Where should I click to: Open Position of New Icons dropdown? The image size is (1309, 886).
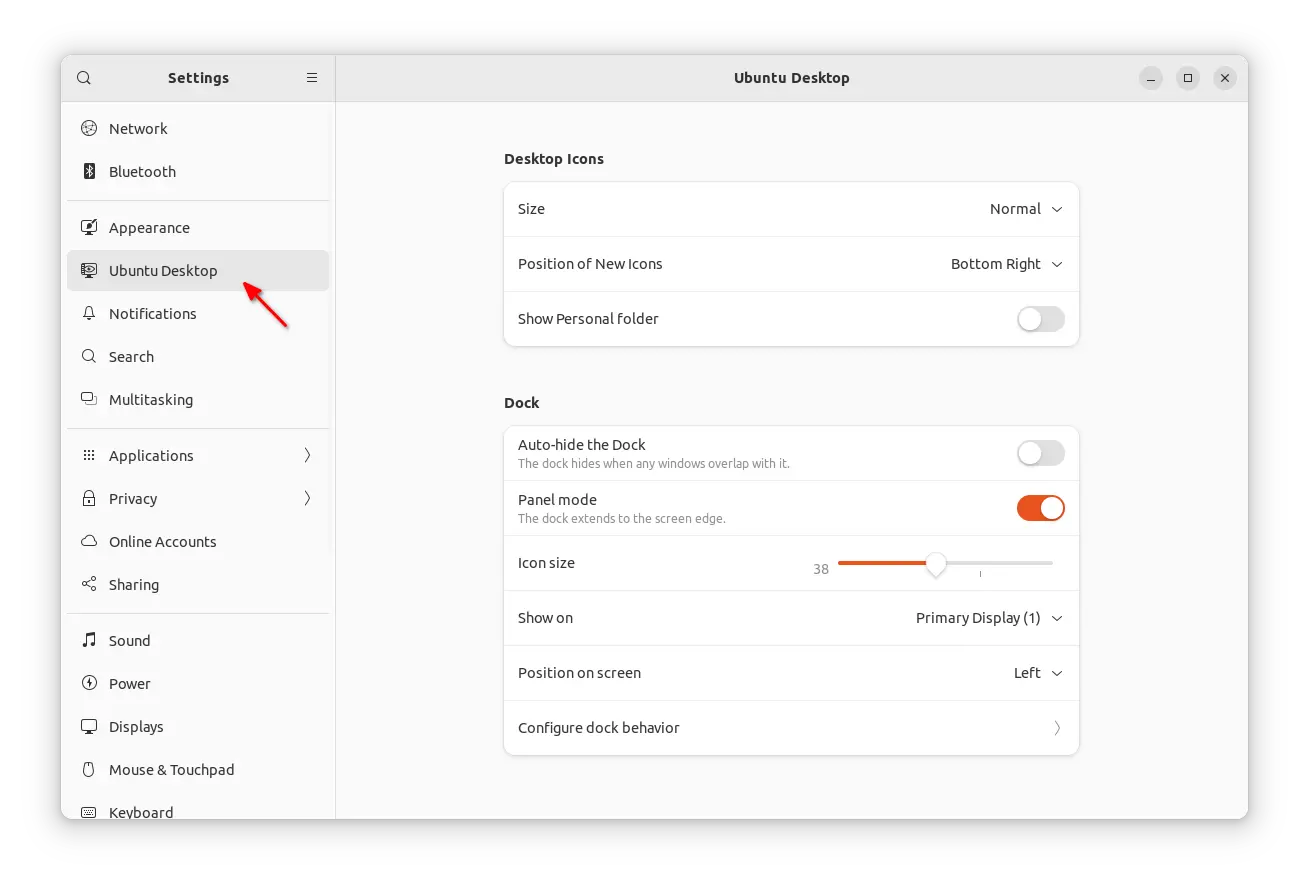1006,264
